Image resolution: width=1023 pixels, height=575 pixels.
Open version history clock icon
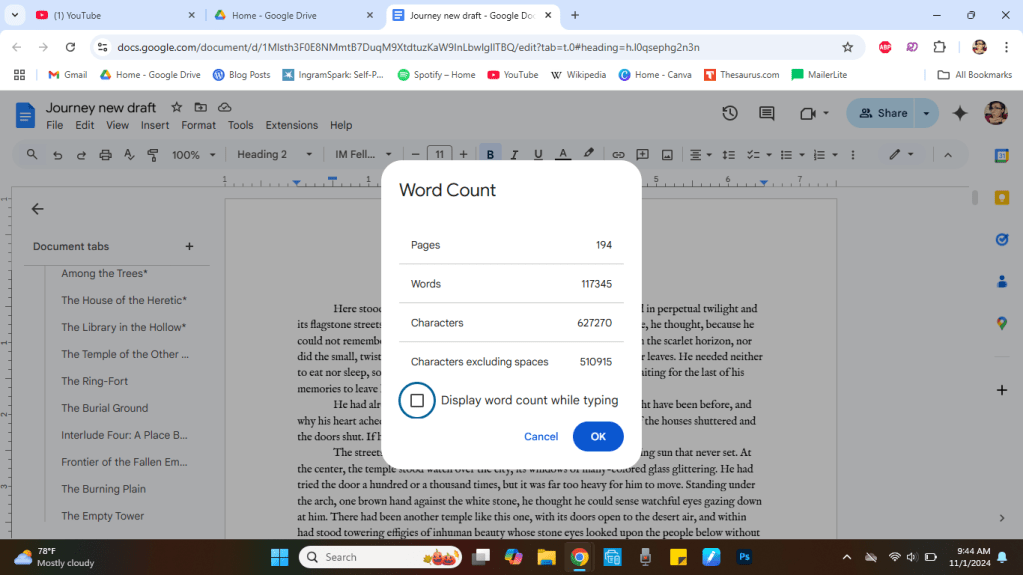point(730,113)
